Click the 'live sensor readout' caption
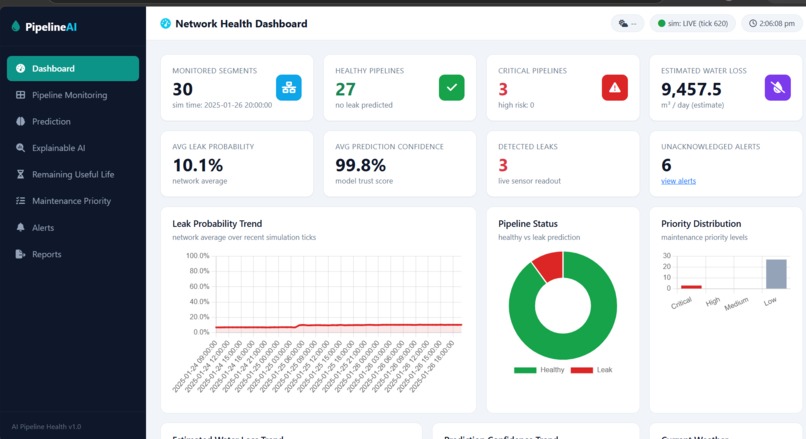Viewport: 806px width, 439px height. tap(529, 181)
